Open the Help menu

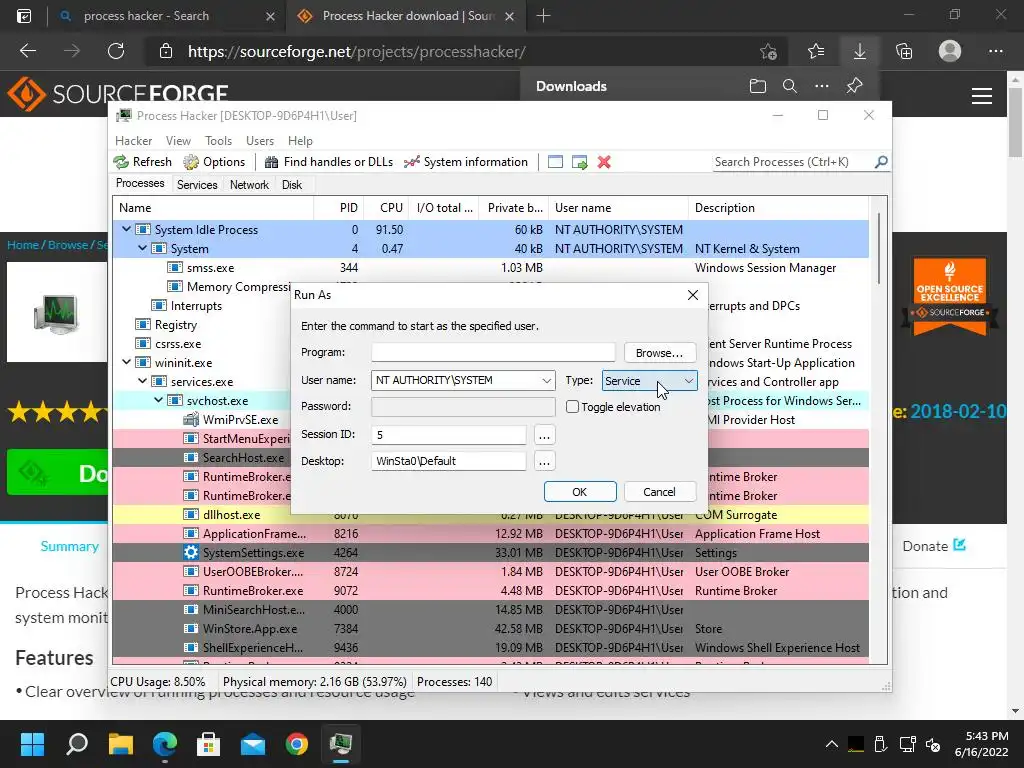(300, 140)
